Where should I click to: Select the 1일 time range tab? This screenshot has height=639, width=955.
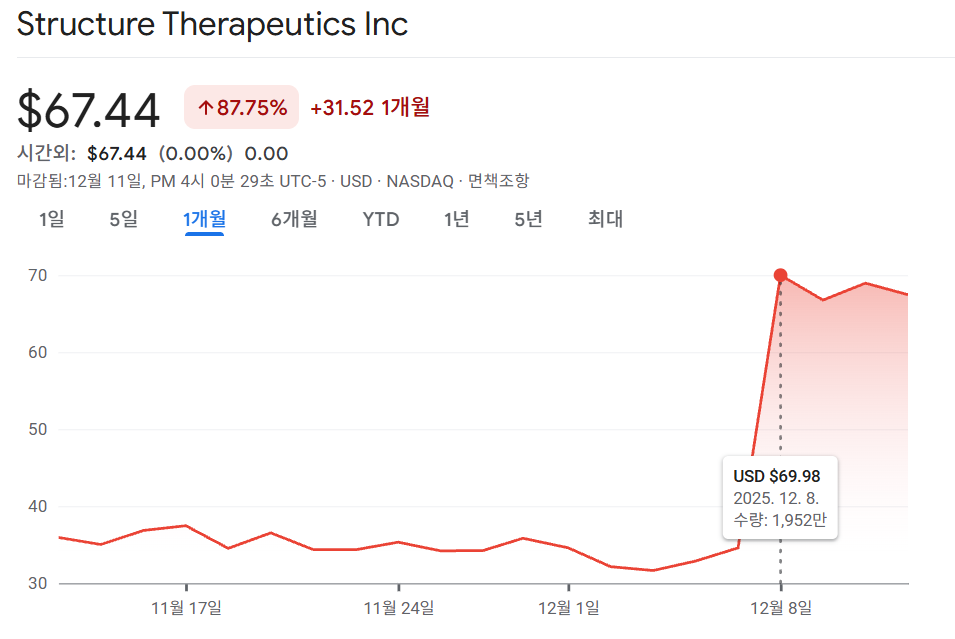tap(51, 219)
